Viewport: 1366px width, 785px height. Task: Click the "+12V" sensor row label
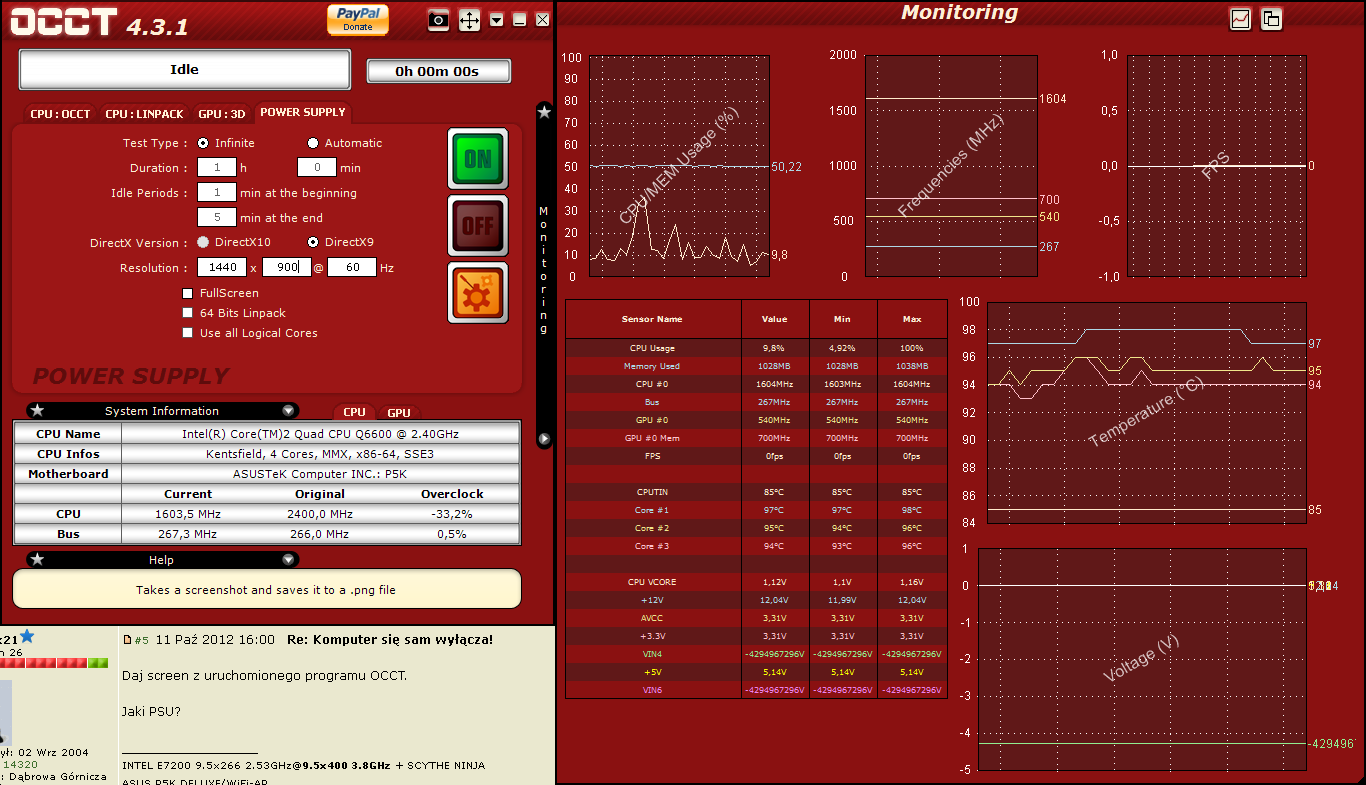tap(652, 600)
